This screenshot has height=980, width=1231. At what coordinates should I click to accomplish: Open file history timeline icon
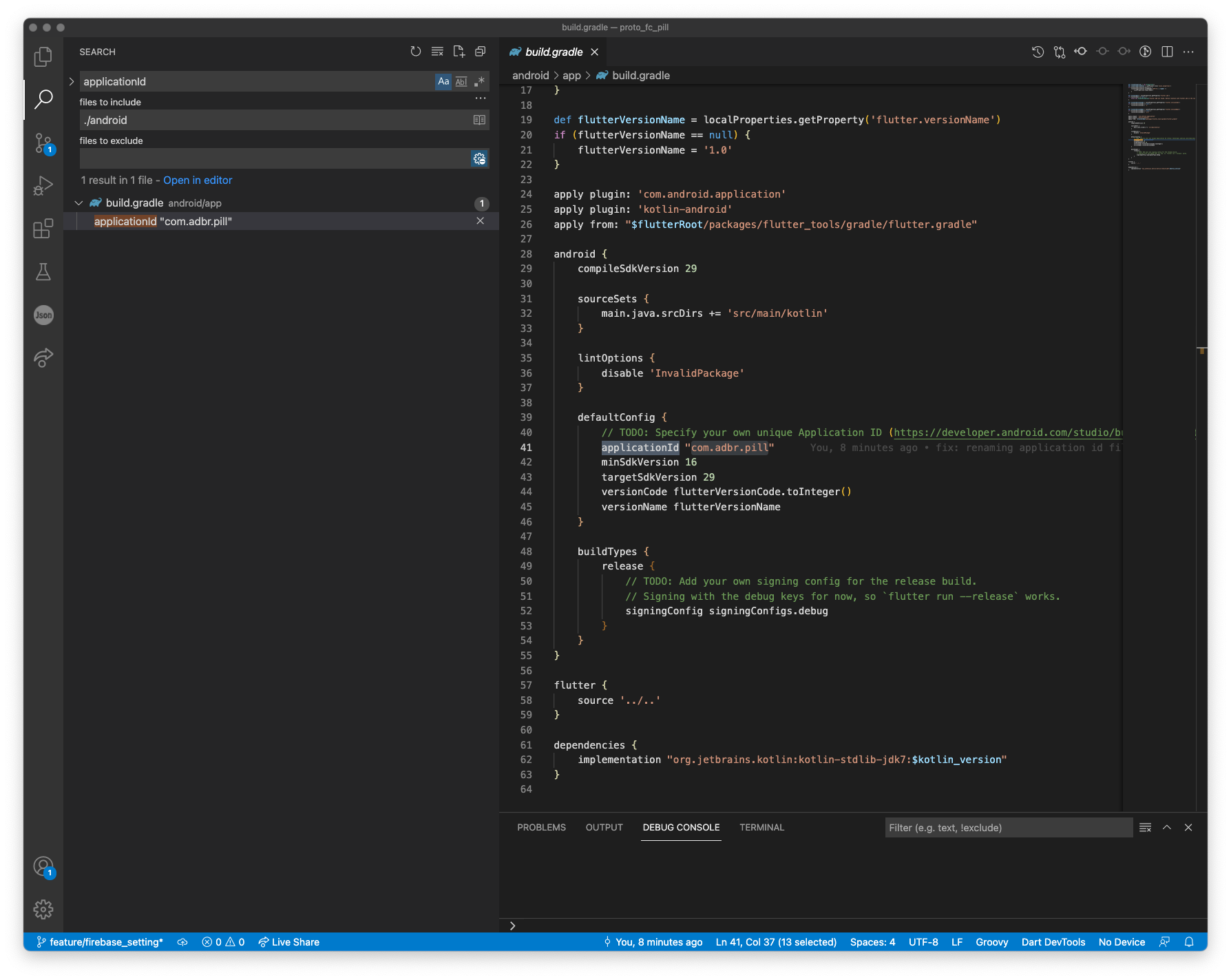[1038, 52]
